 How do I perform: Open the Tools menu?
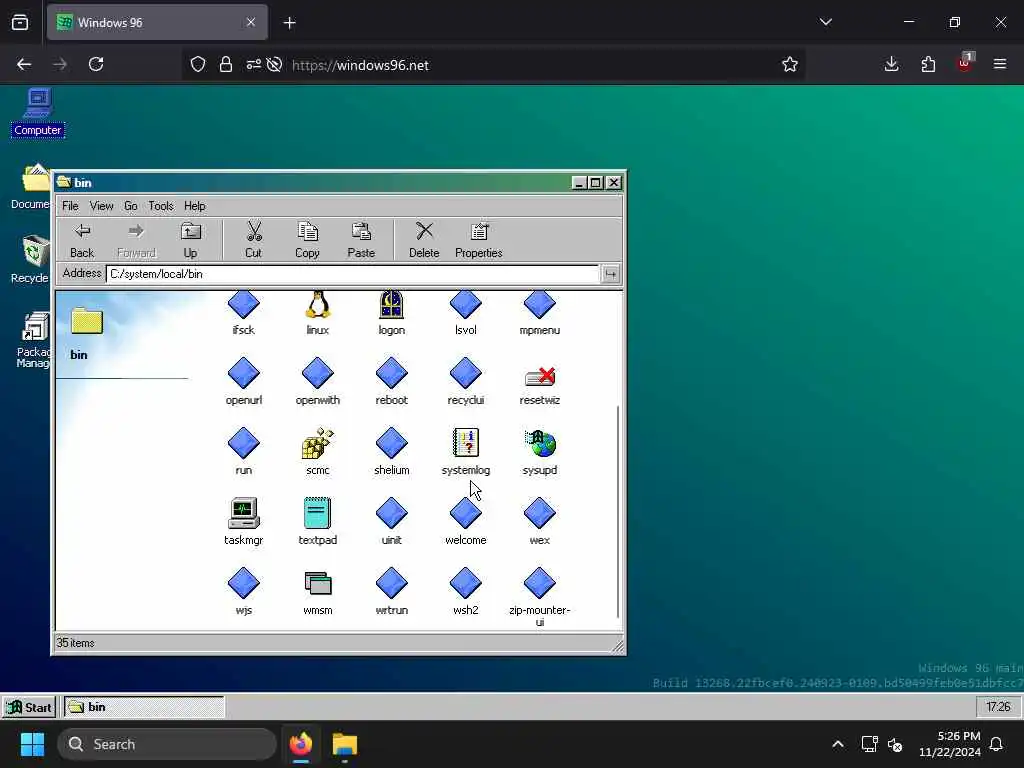pos(161,206)
